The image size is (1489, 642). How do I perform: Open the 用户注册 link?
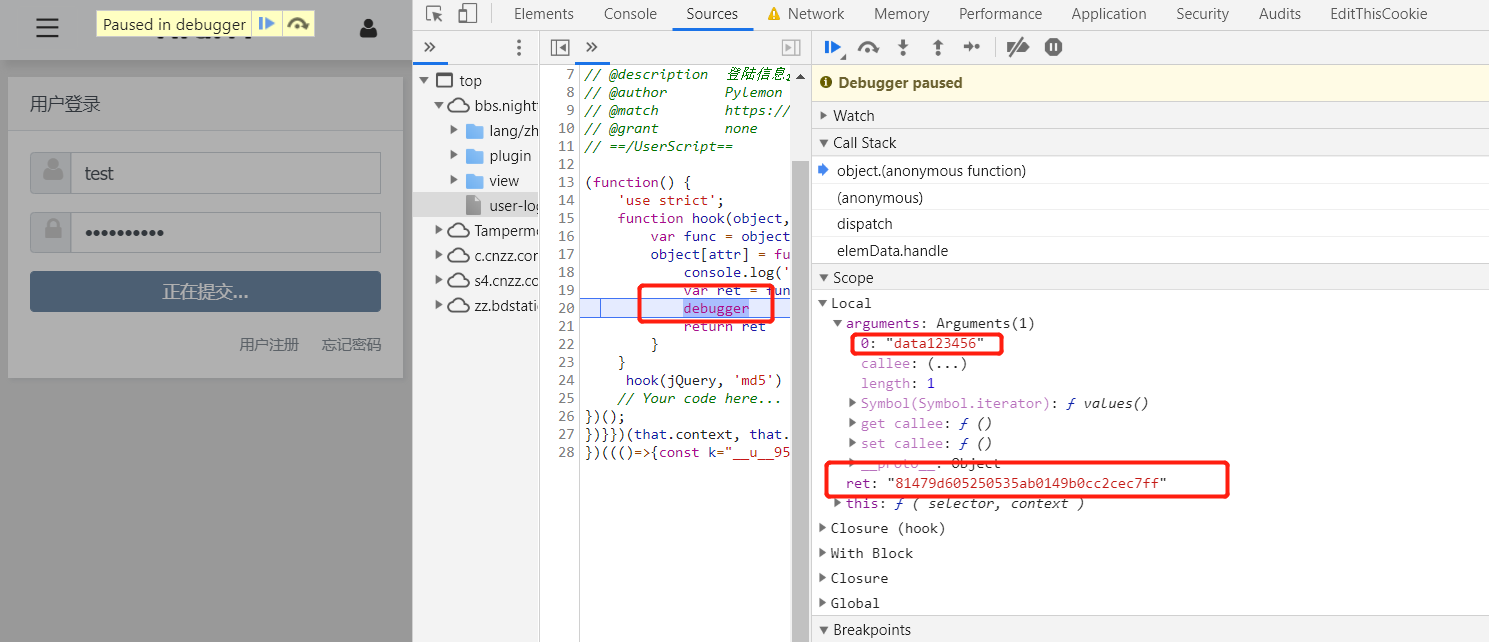(269, 345)
